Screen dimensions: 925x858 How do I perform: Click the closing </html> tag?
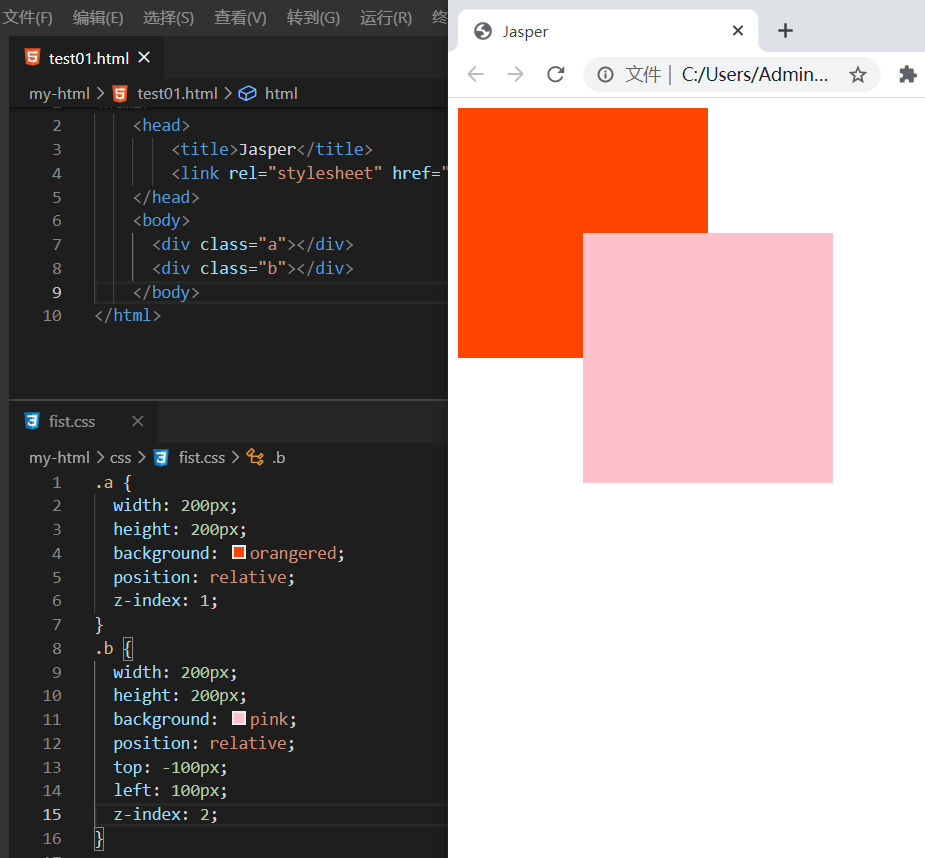(x=128, y=316)
